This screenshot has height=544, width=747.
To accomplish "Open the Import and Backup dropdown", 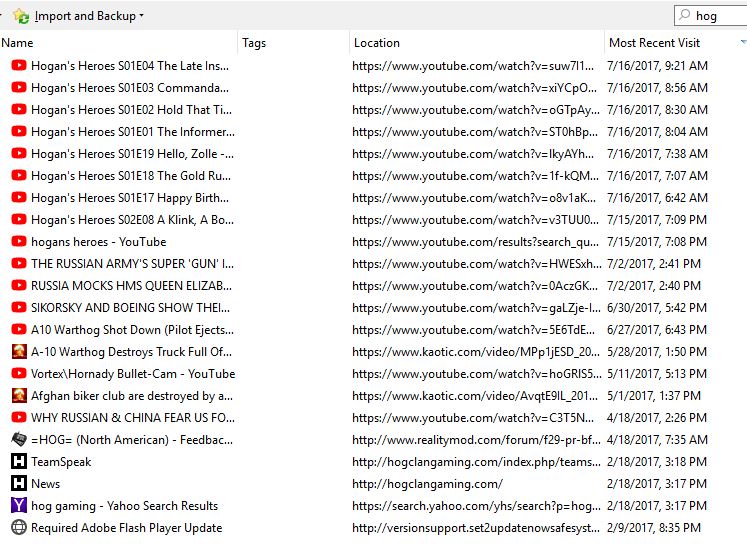I will pyautogui.click(x=79, y=16).
